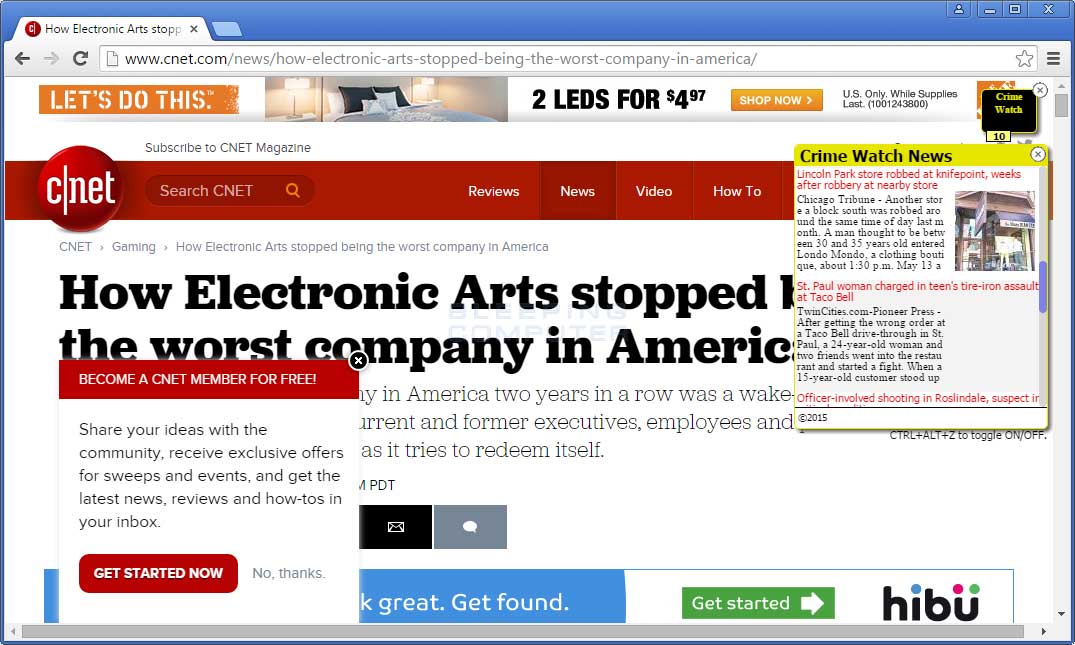The image size is (1075, 645).
Task: Click SHOP NOW in the LED ad
Action: (x=777, y=100)
